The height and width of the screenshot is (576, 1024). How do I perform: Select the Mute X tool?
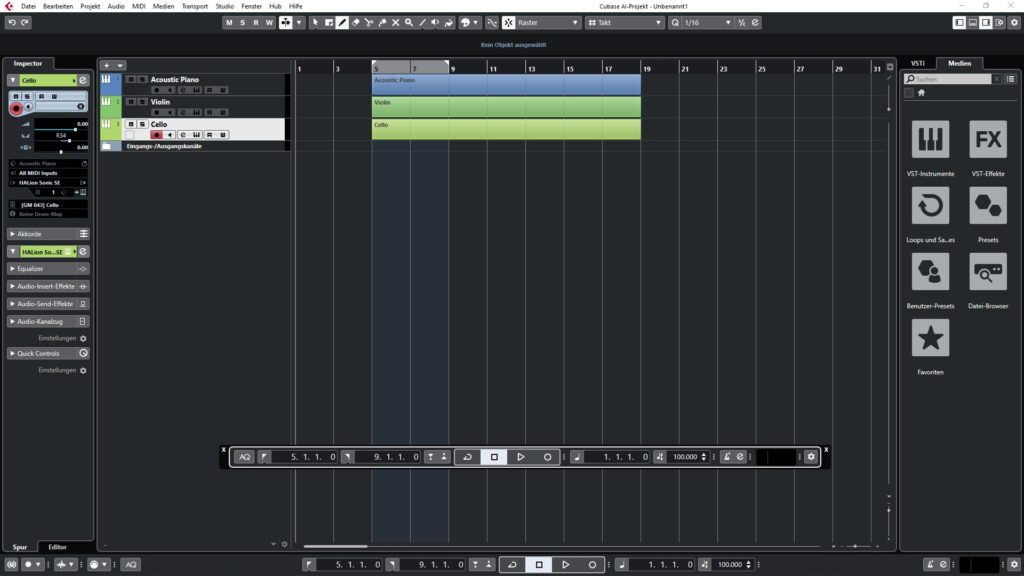pos(396,23)
